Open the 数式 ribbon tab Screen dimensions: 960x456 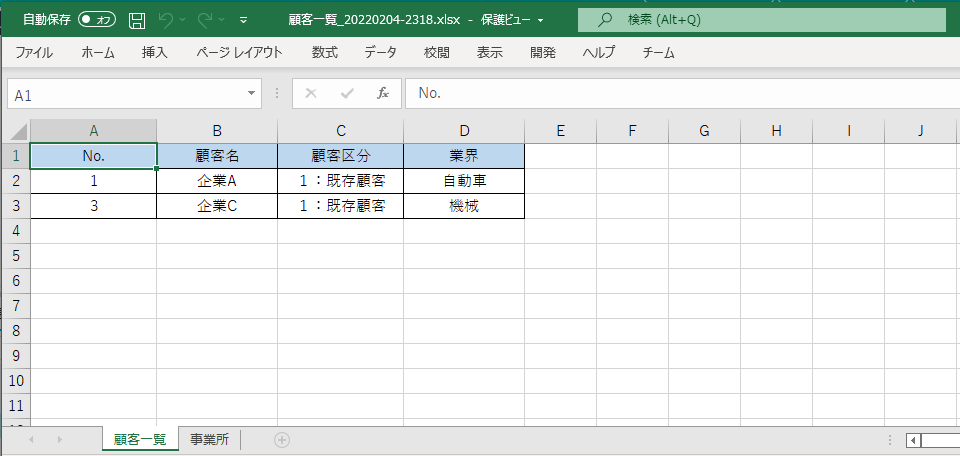pyautogui.click(x=324, y=53)
